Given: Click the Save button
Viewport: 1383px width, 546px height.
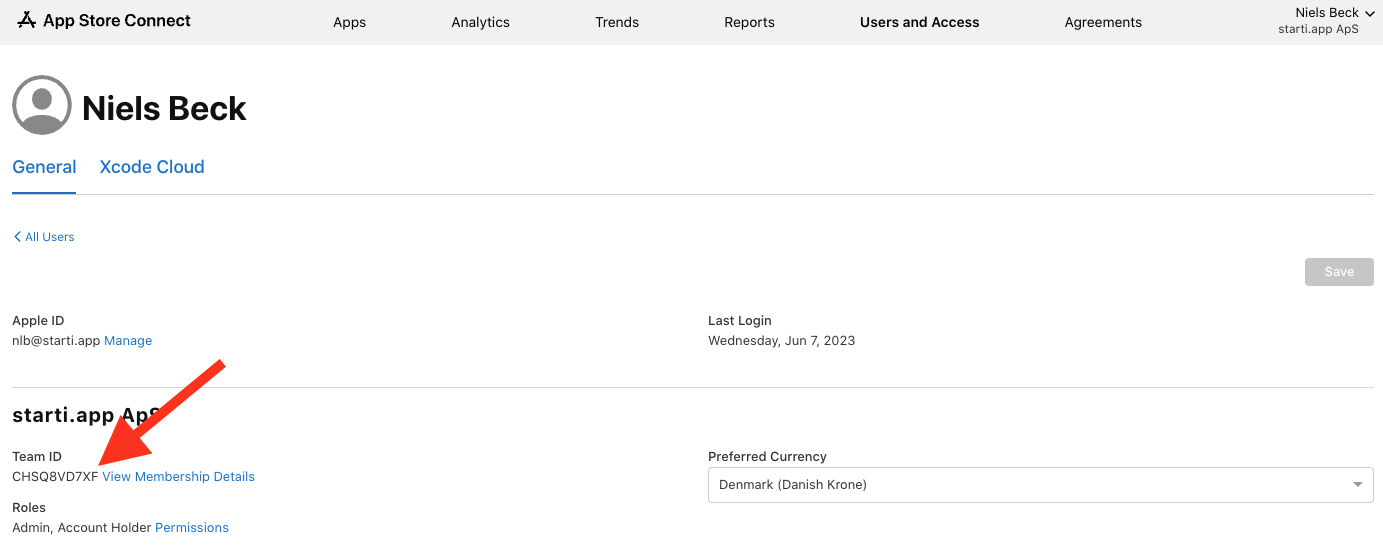Looking at the screenshot, I should 1339,272.
